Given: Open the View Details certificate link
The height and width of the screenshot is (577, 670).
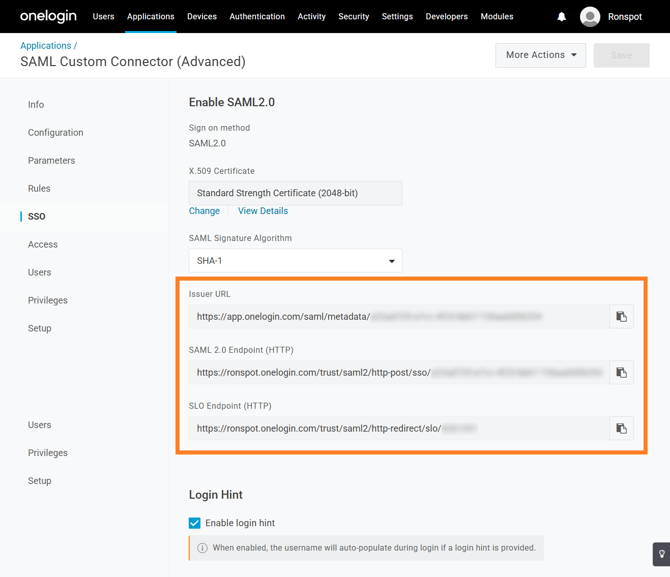Looking at the screenshot, I should [x=263, y=211].
